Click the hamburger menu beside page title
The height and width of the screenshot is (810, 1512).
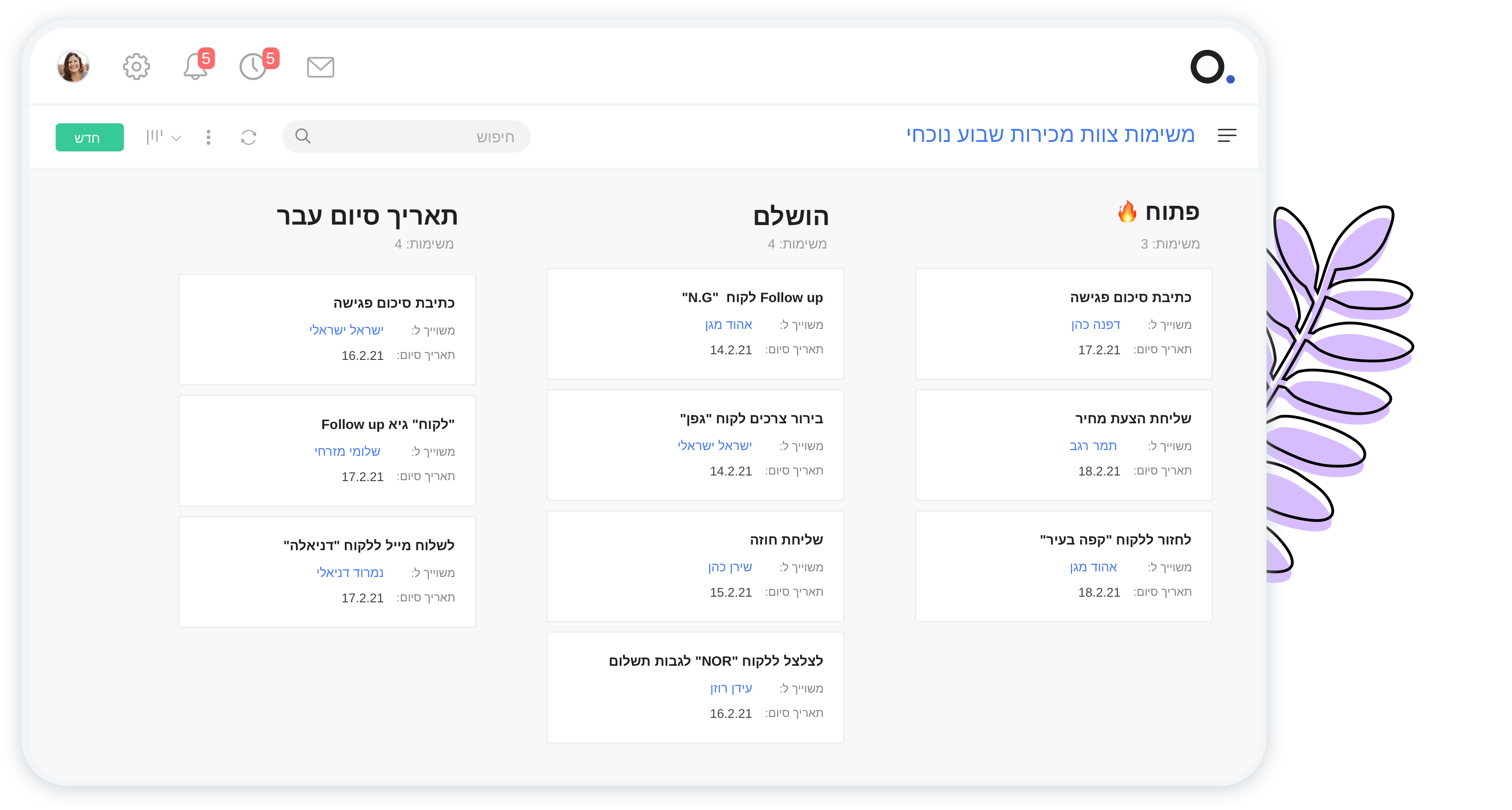(1227, 136)
